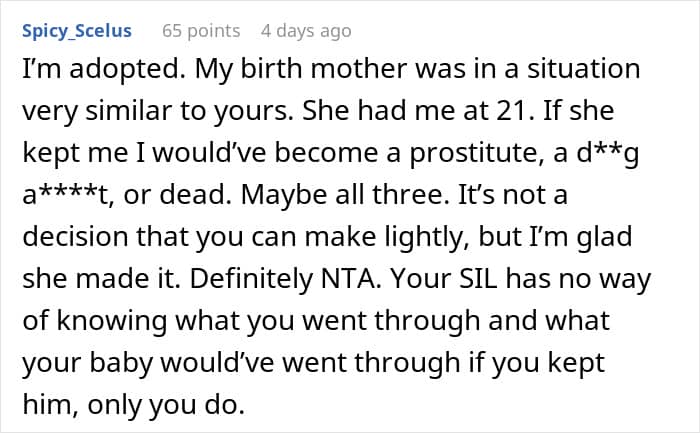This screenshot has width=700, height=433.
Task: Click the word 'prostitute' in the comment
Action: (475, 154)
